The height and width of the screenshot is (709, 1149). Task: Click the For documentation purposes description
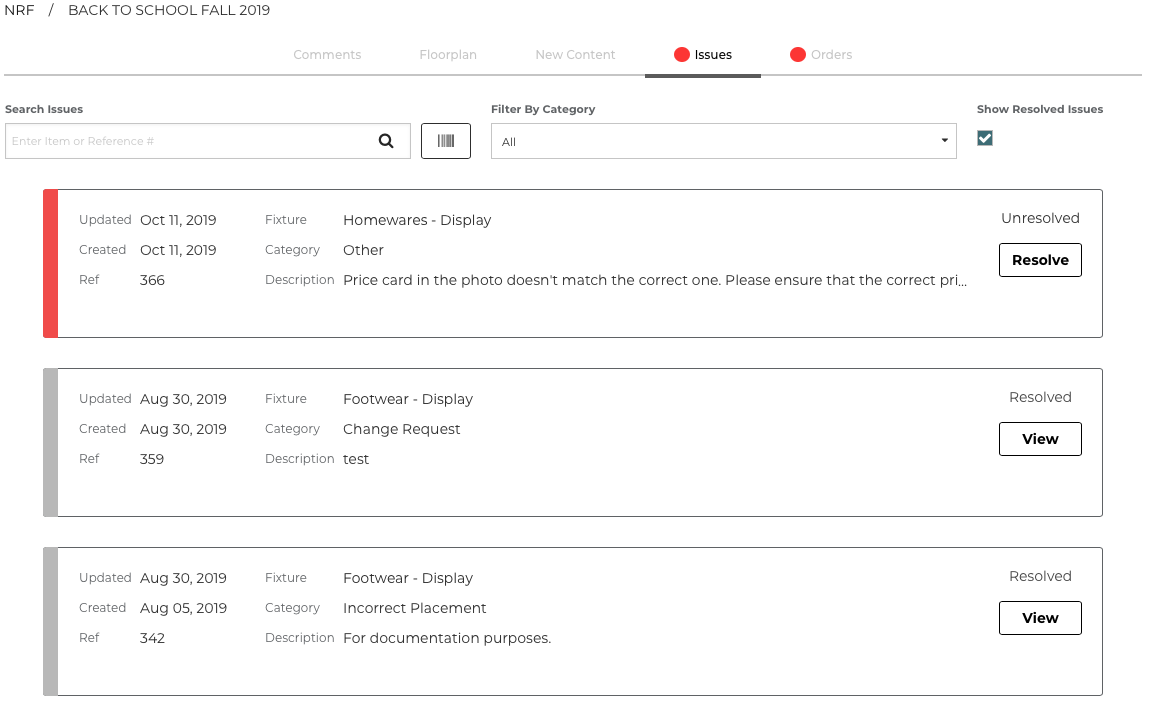(447, 638)
